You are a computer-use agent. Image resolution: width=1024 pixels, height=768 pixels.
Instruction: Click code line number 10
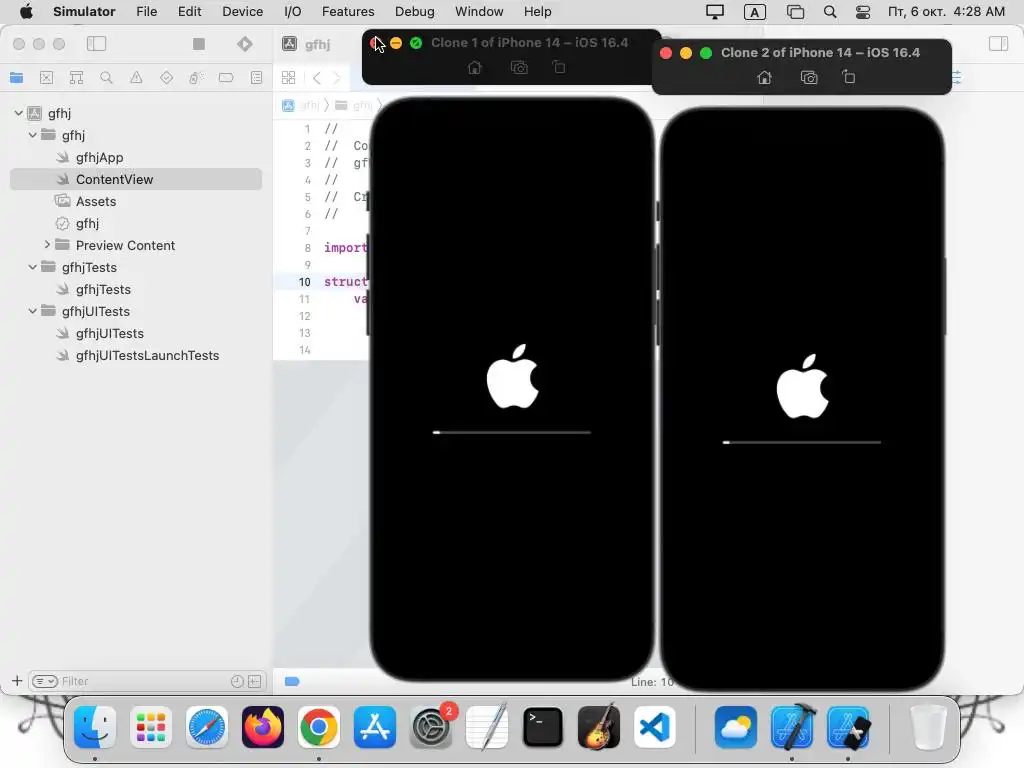304,281
